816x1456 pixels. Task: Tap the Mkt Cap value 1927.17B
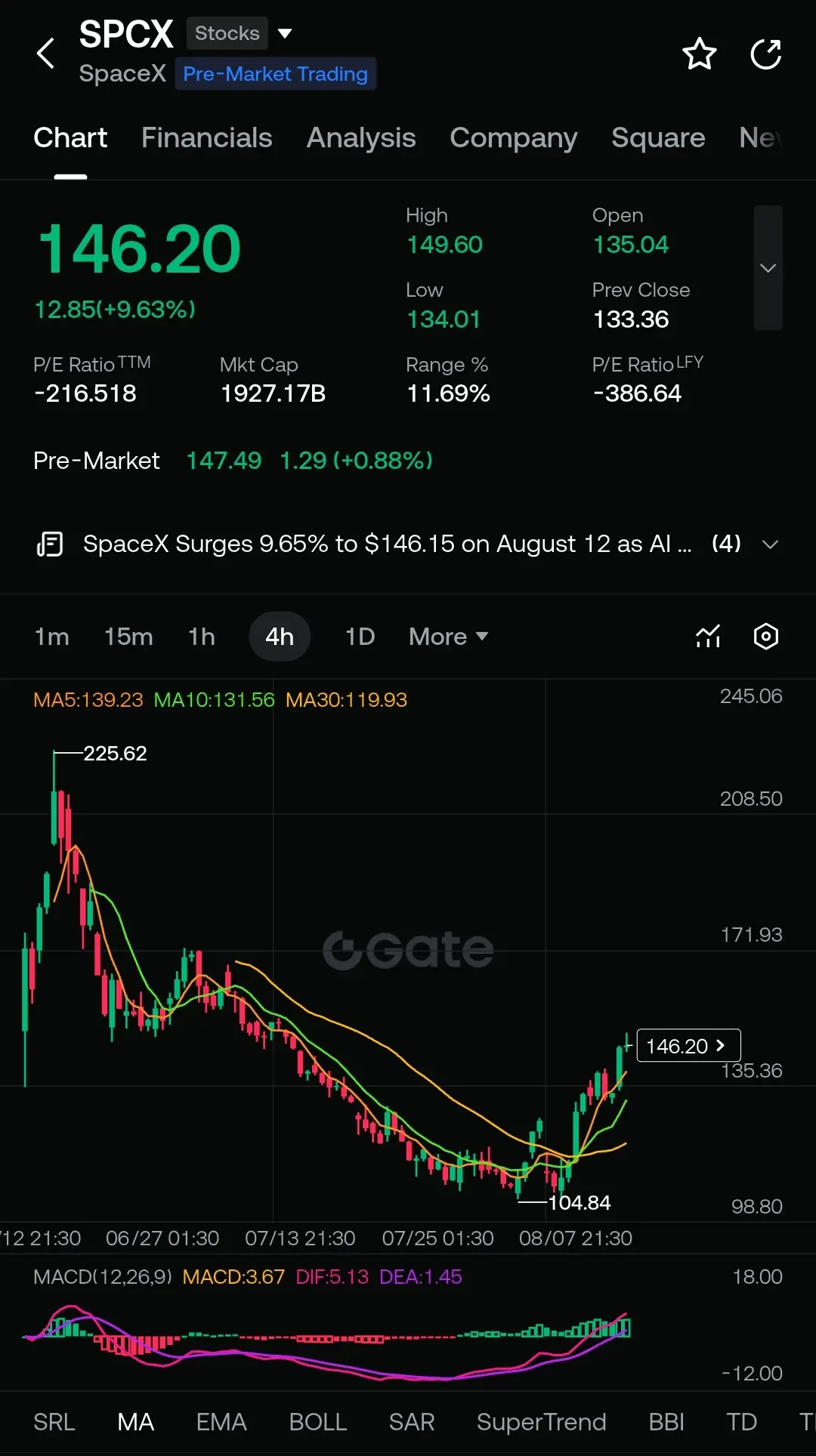tap(273, 393)
